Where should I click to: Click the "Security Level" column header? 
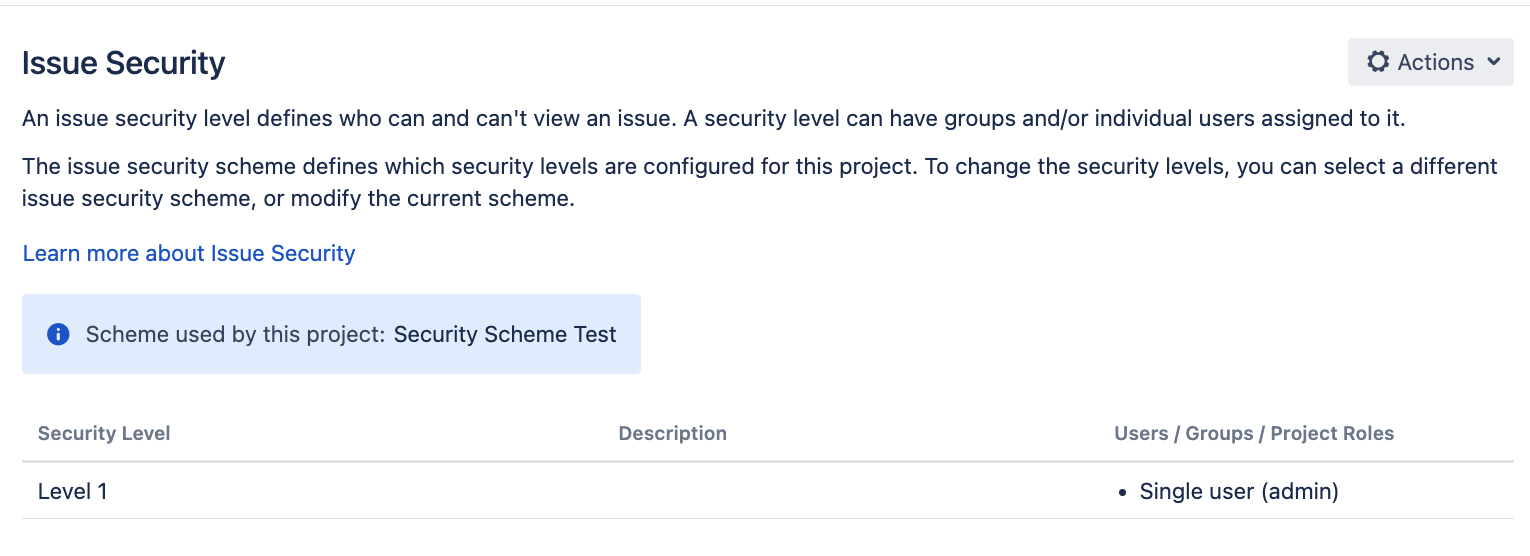pos(104,433)
